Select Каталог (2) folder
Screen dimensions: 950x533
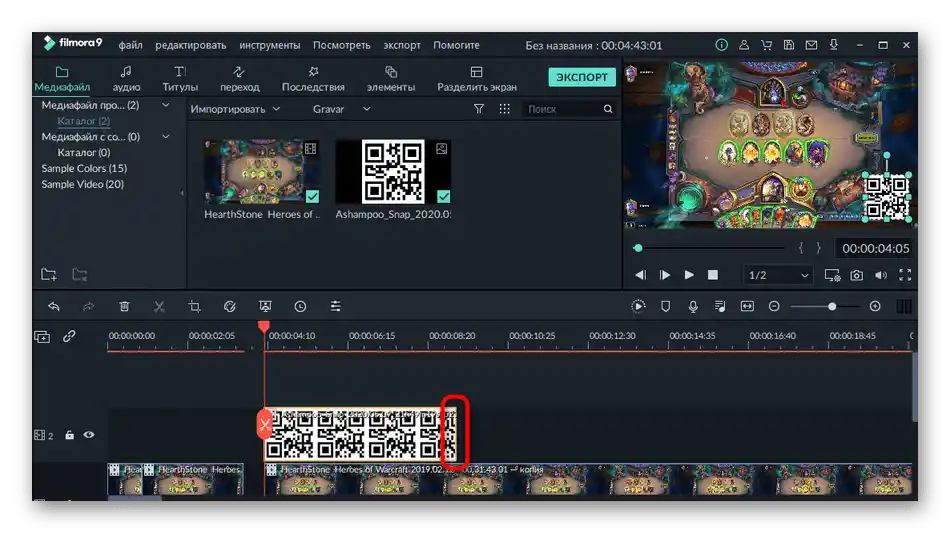coord(84,121)
